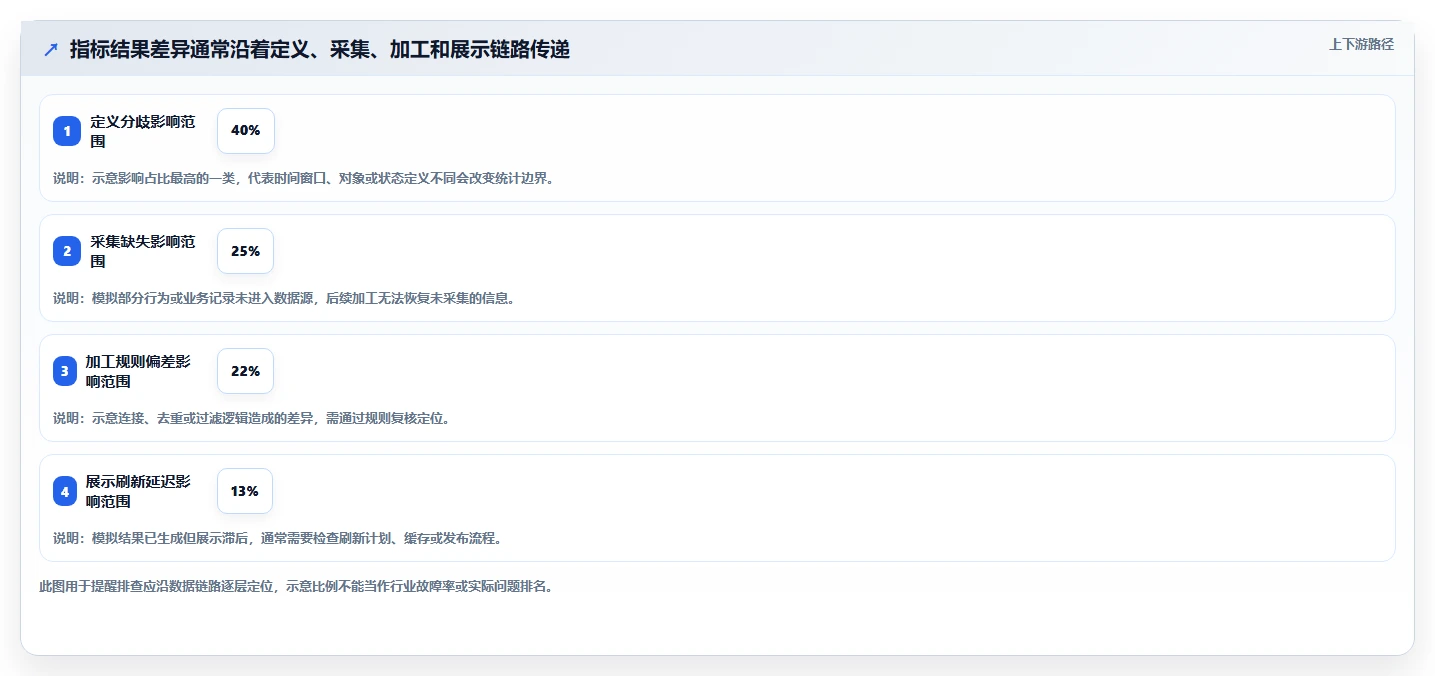Image resolution: width=1435 pixels, height=676 pixels.
Task: Click the 加工规则偏差影响范围 label
Action: (x=138, y=371)
